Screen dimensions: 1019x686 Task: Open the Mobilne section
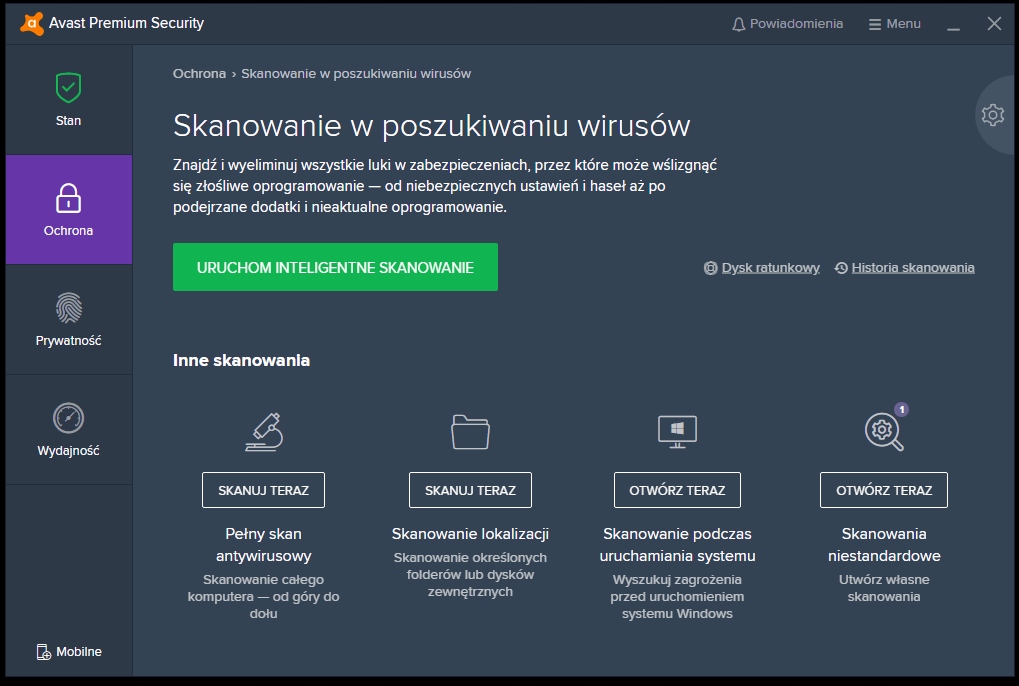69,652
